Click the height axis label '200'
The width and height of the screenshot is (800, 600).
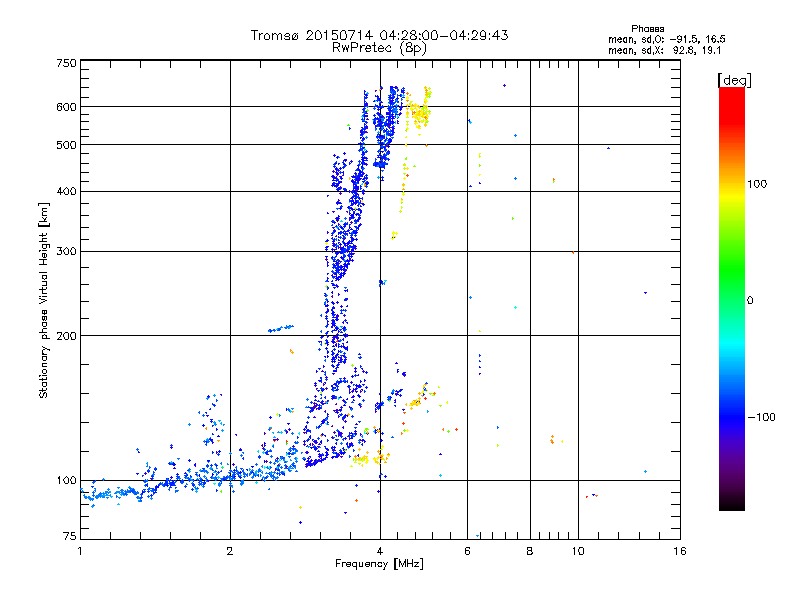pos(66,336)
